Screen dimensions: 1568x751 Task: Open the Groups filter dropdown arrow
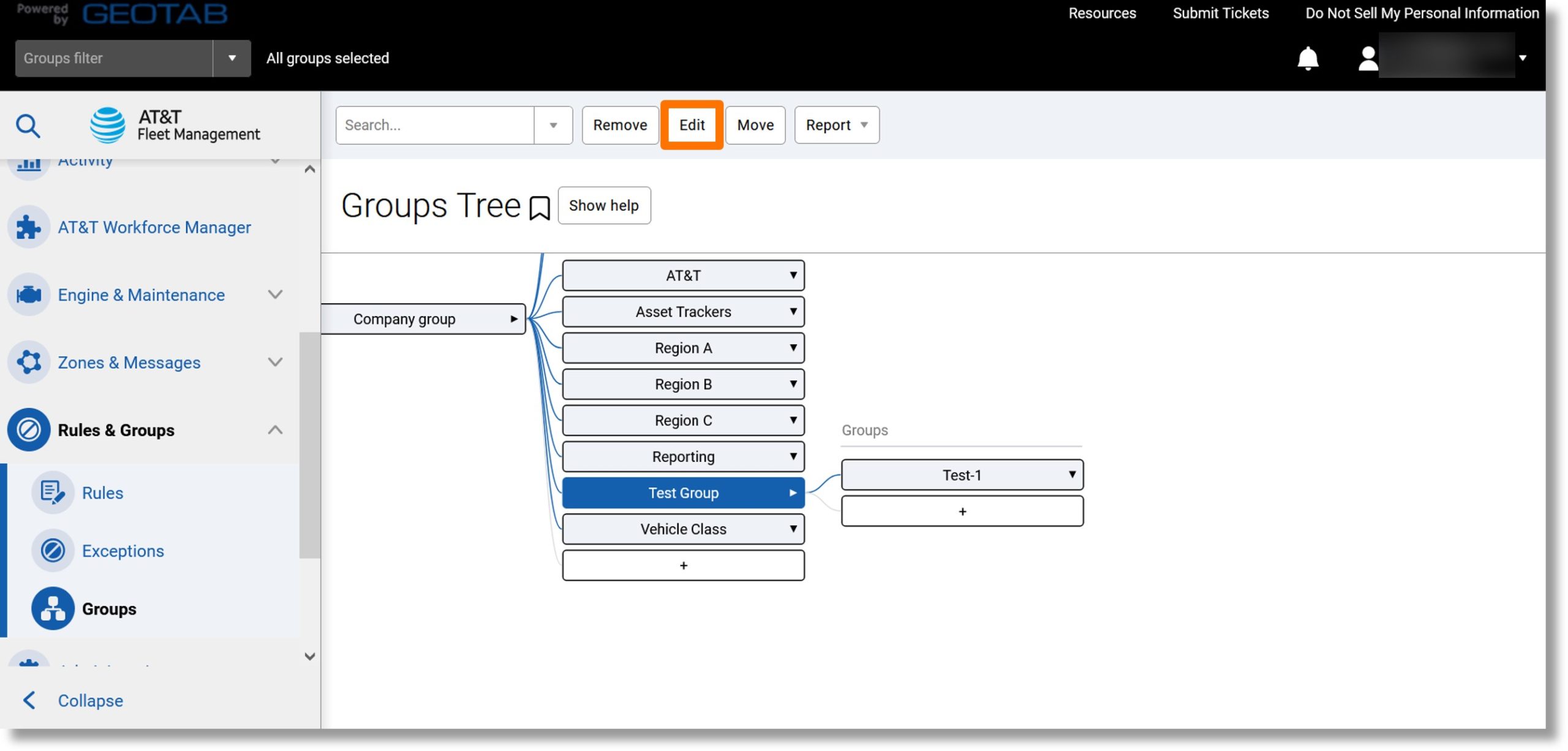(x=232, y=58)
